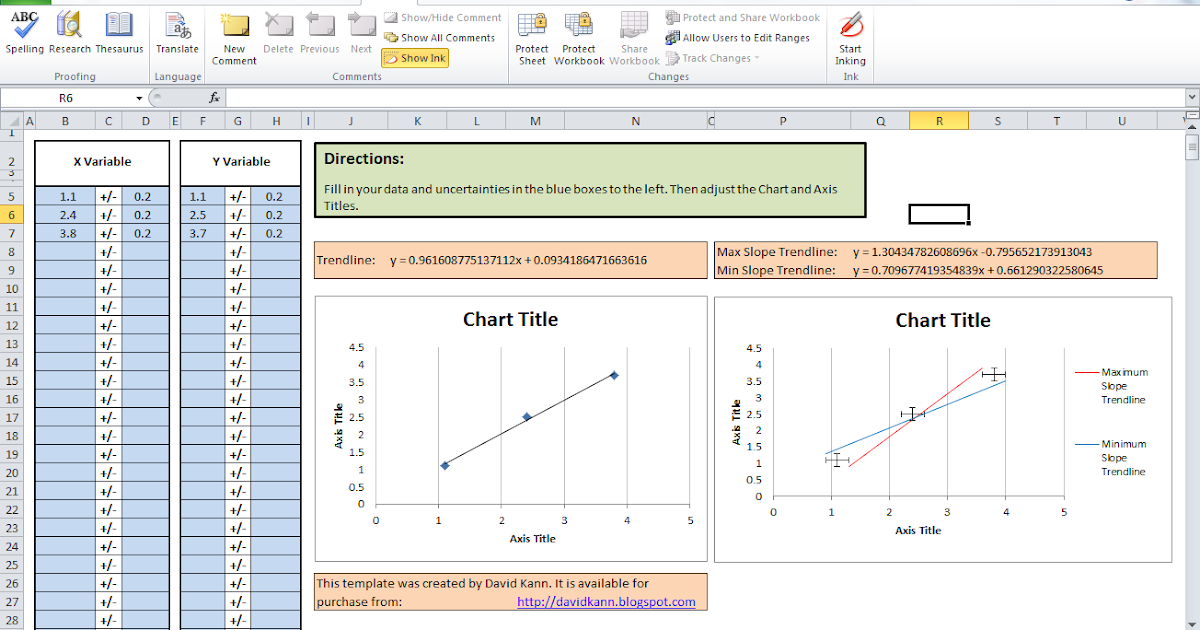Click the Protect Workbook icon
The image size is (1200, 630).
(x=579, y=35)
